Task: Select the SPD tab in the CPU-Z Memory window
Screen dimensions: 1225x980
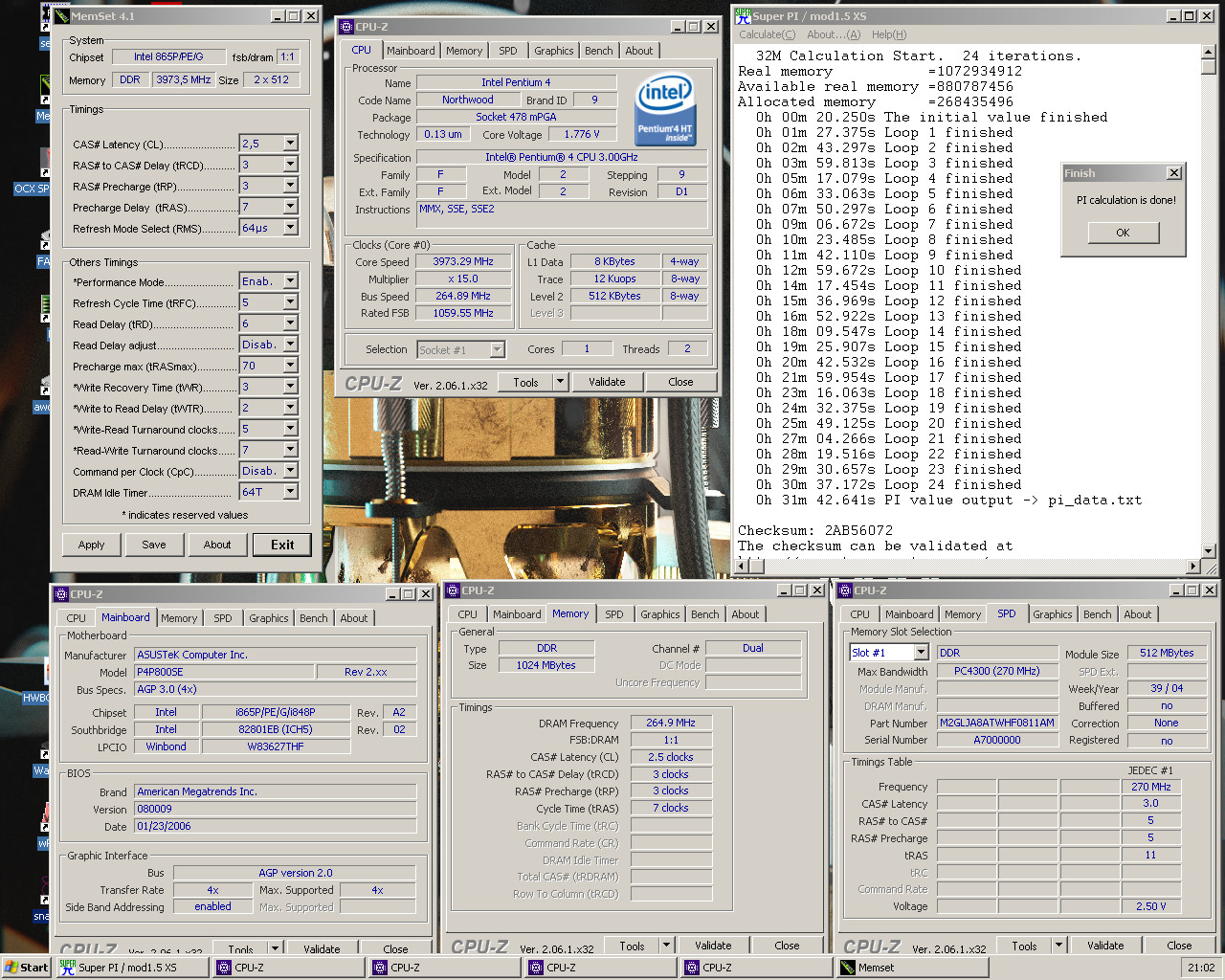Action: 614,614
